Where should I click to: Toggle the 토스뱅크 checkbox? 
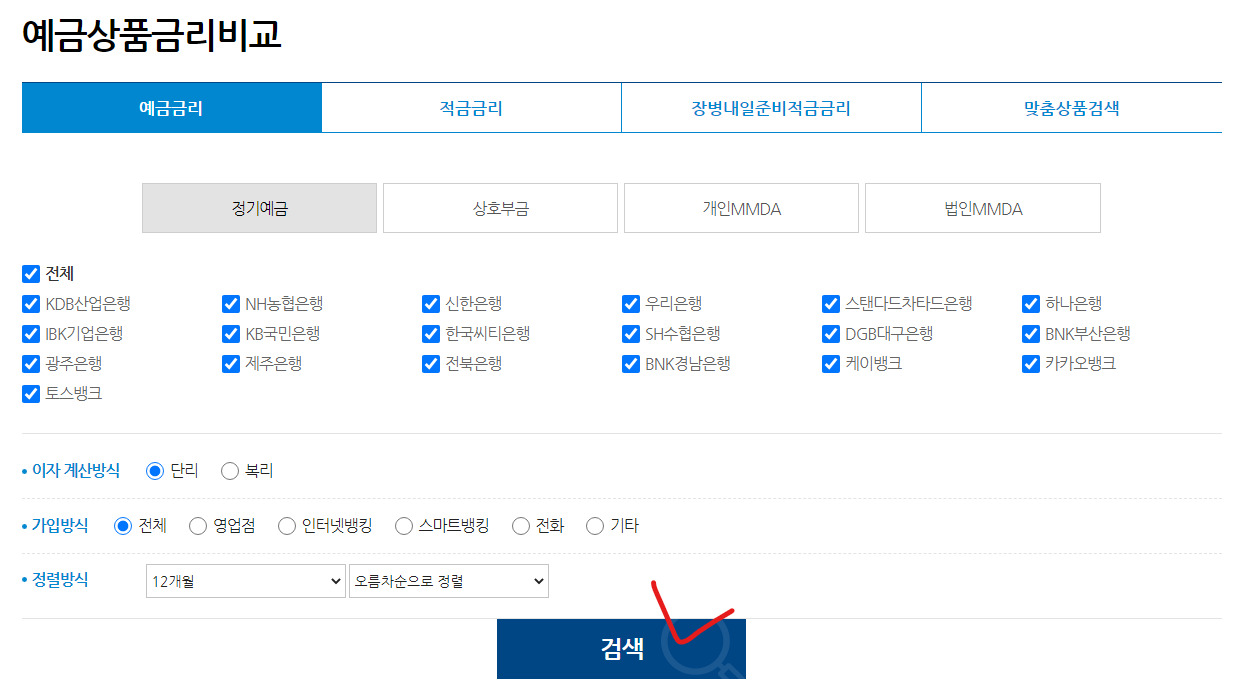click(31, 394)
